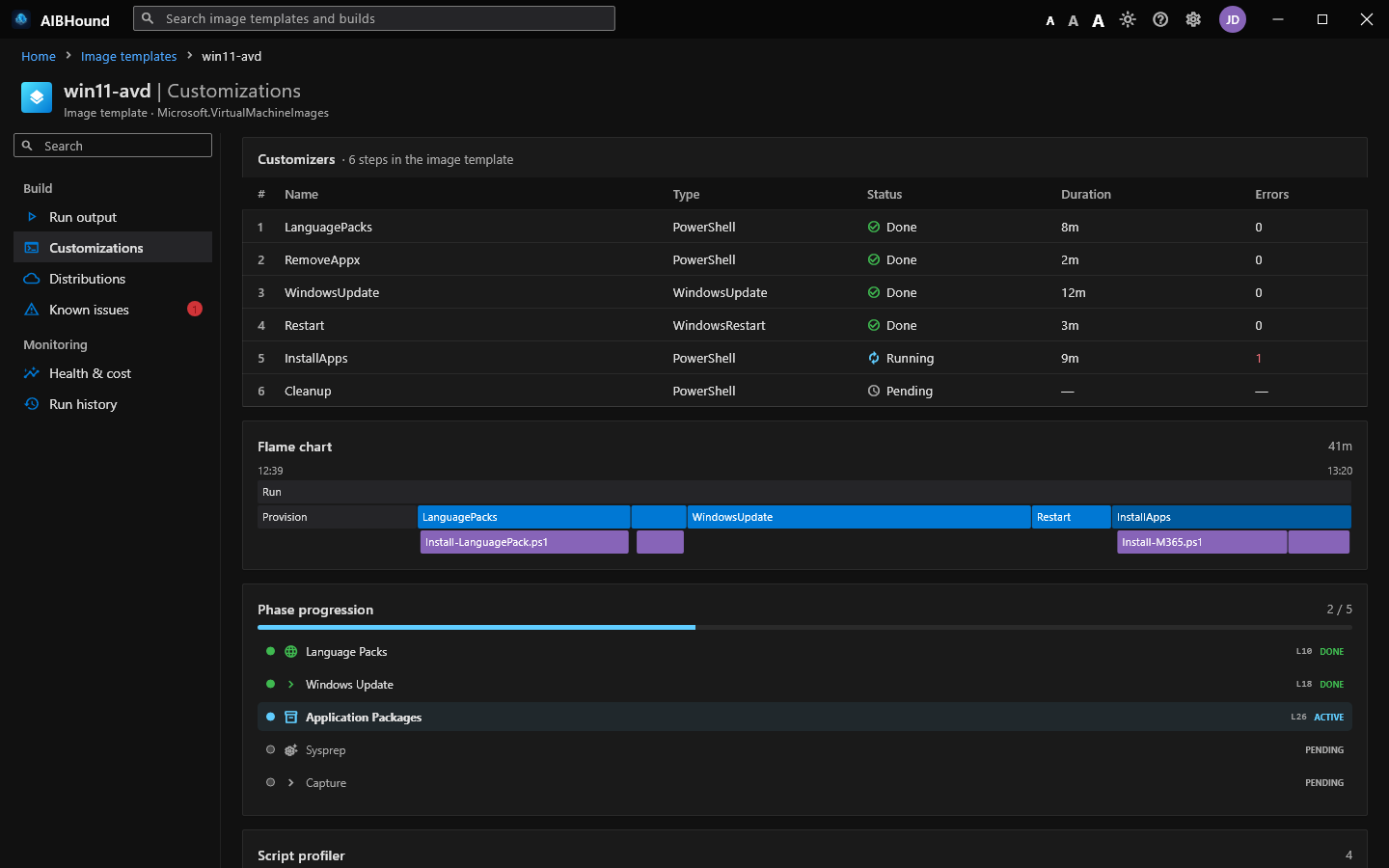Click the Run output play icon
The width and height of the screenshot is (1389, 868).
click(x=32, y=217)
